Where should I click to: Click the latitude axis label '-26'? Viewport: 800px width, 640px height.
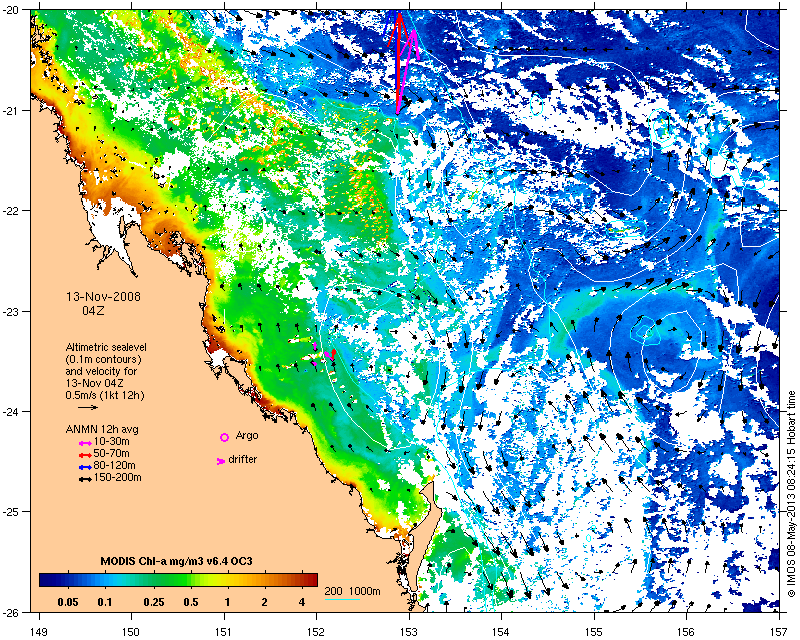(x=13, y=611)
